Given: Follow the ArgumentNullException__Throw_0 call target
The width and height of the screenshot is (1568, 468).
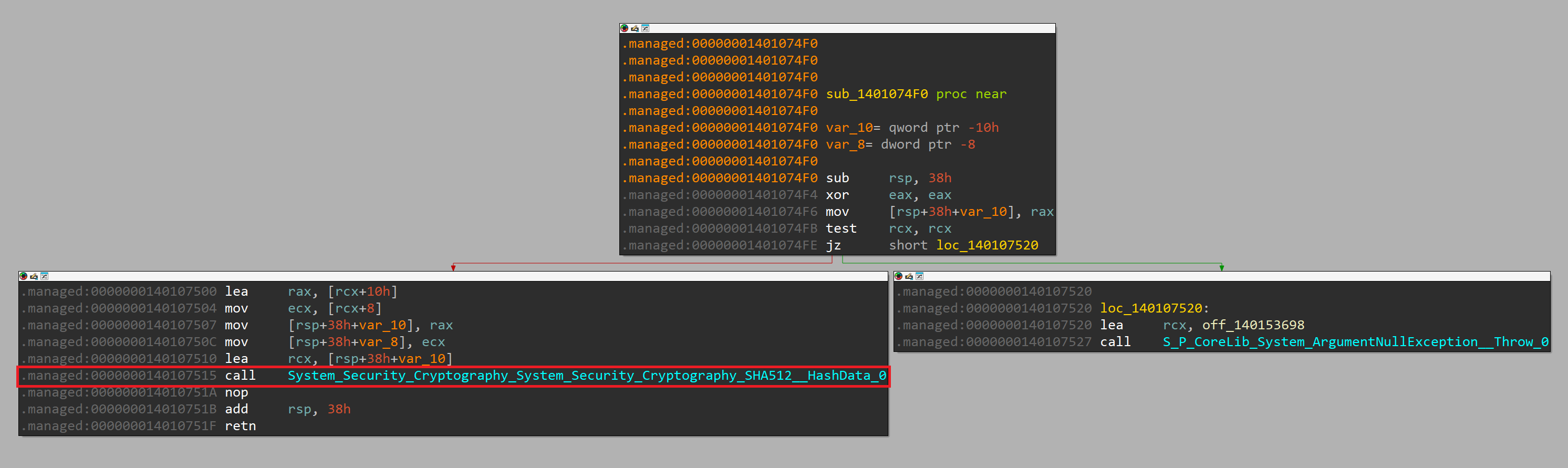Looking at the screenshot, I should click(x=1356, y=342).
